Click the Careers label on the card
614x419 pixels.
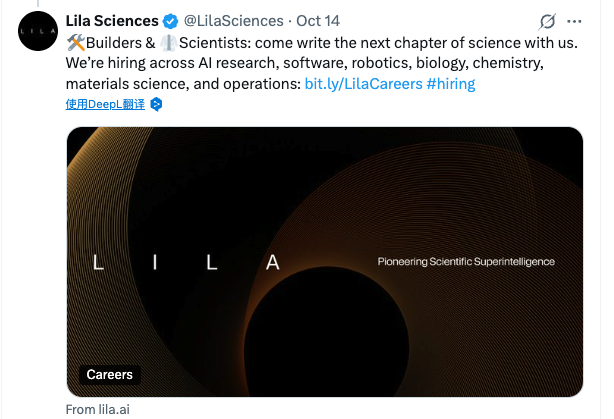[110, 375]
